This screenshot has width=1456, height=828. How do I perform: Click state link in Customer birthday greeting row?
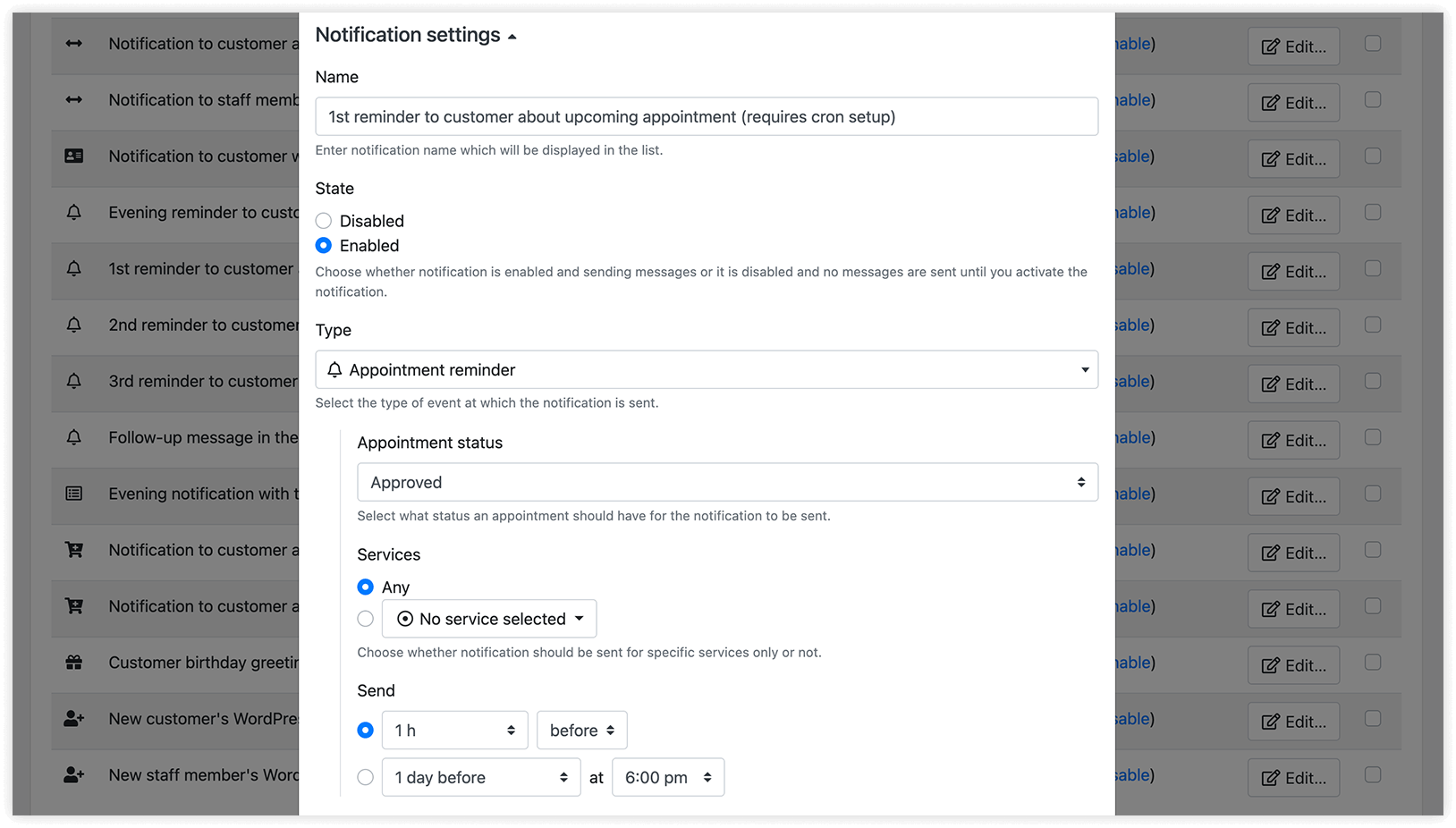click(1133, 663)
